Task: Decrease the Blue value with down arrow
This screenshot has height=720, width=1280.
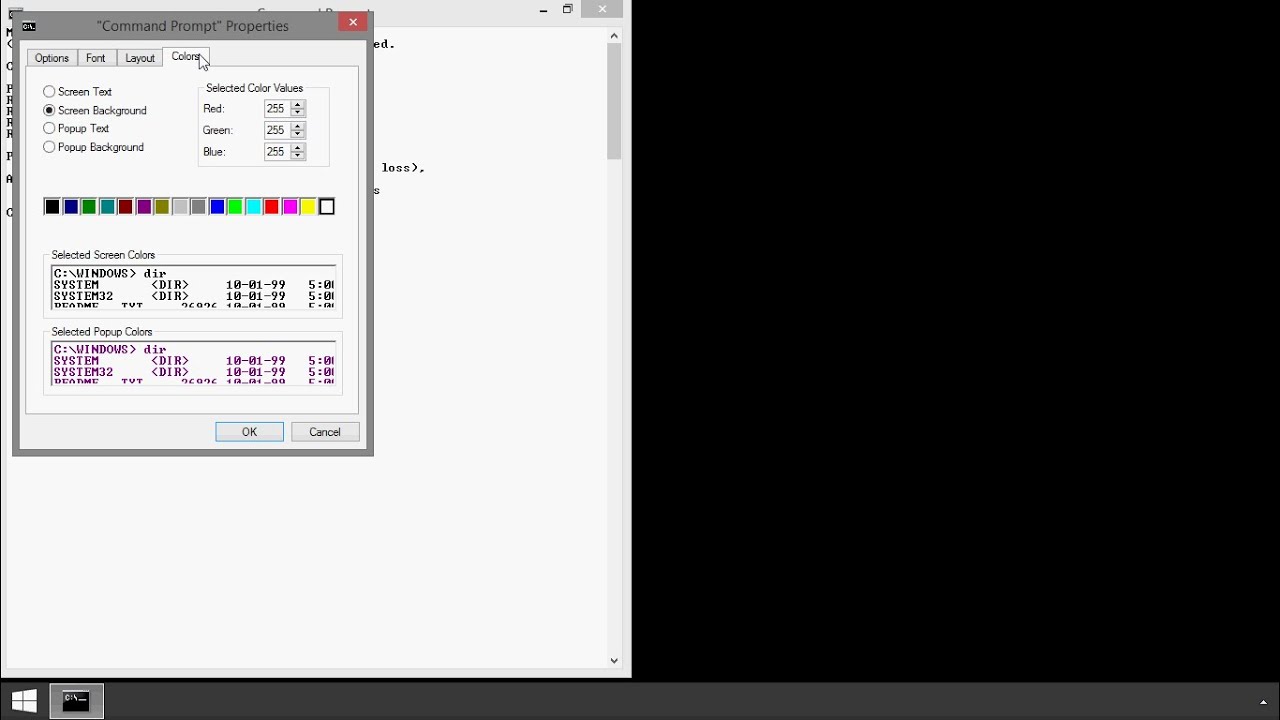Action: point(298,156)
